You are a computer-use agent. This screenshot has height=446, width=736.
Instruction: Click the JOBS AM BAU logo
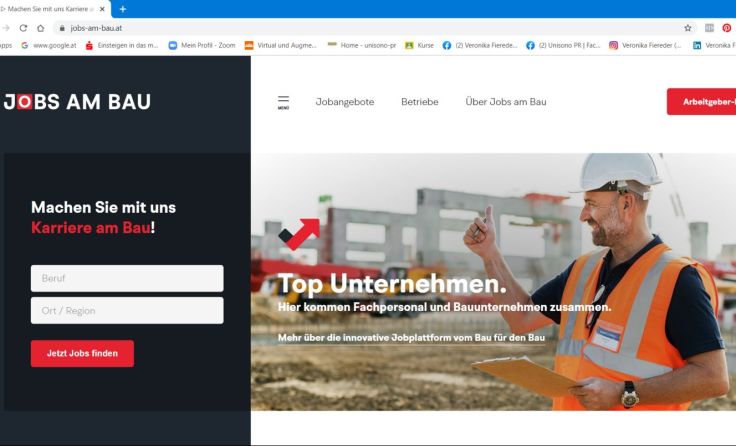click(x=77, y=102)
